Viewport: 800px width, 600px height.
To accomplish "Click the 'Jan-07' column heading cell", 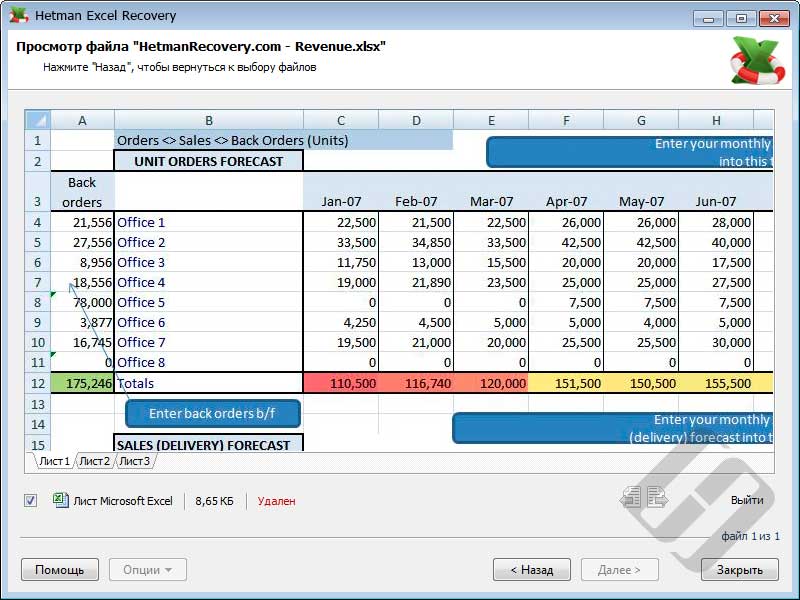I will pyautogui.click(x=341, y=192).
